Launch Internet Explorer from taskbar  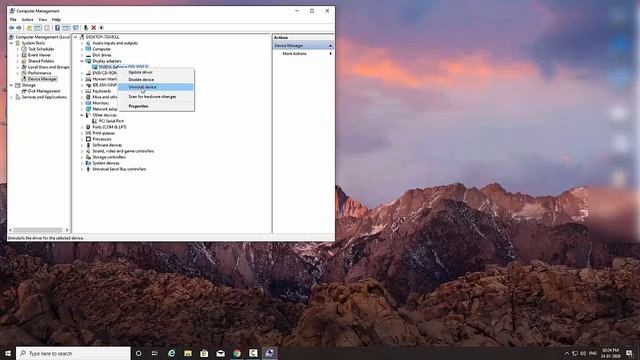tap(171, 353)
